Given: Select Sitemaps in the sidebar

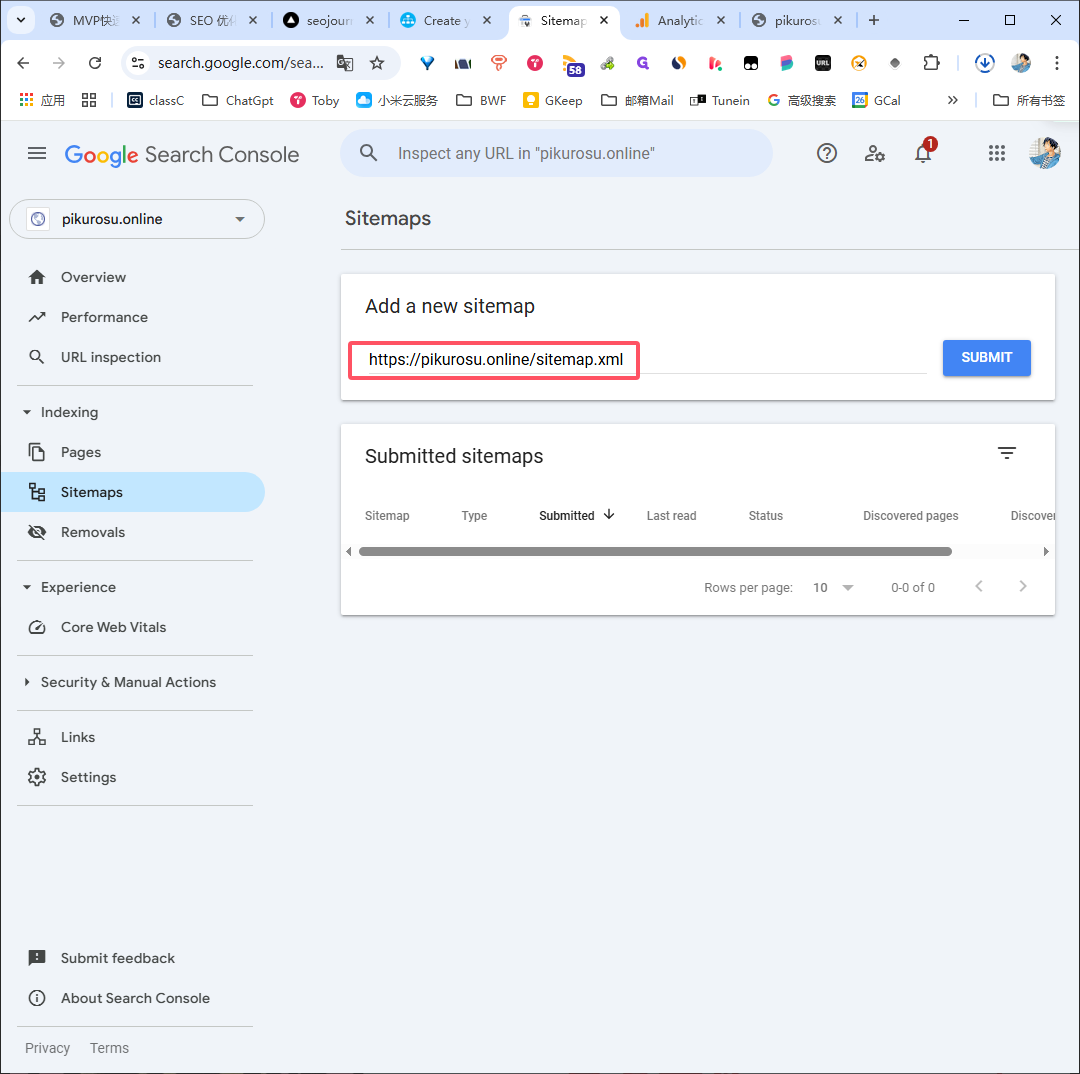Looking at the screenshot, I should [132, 492].
